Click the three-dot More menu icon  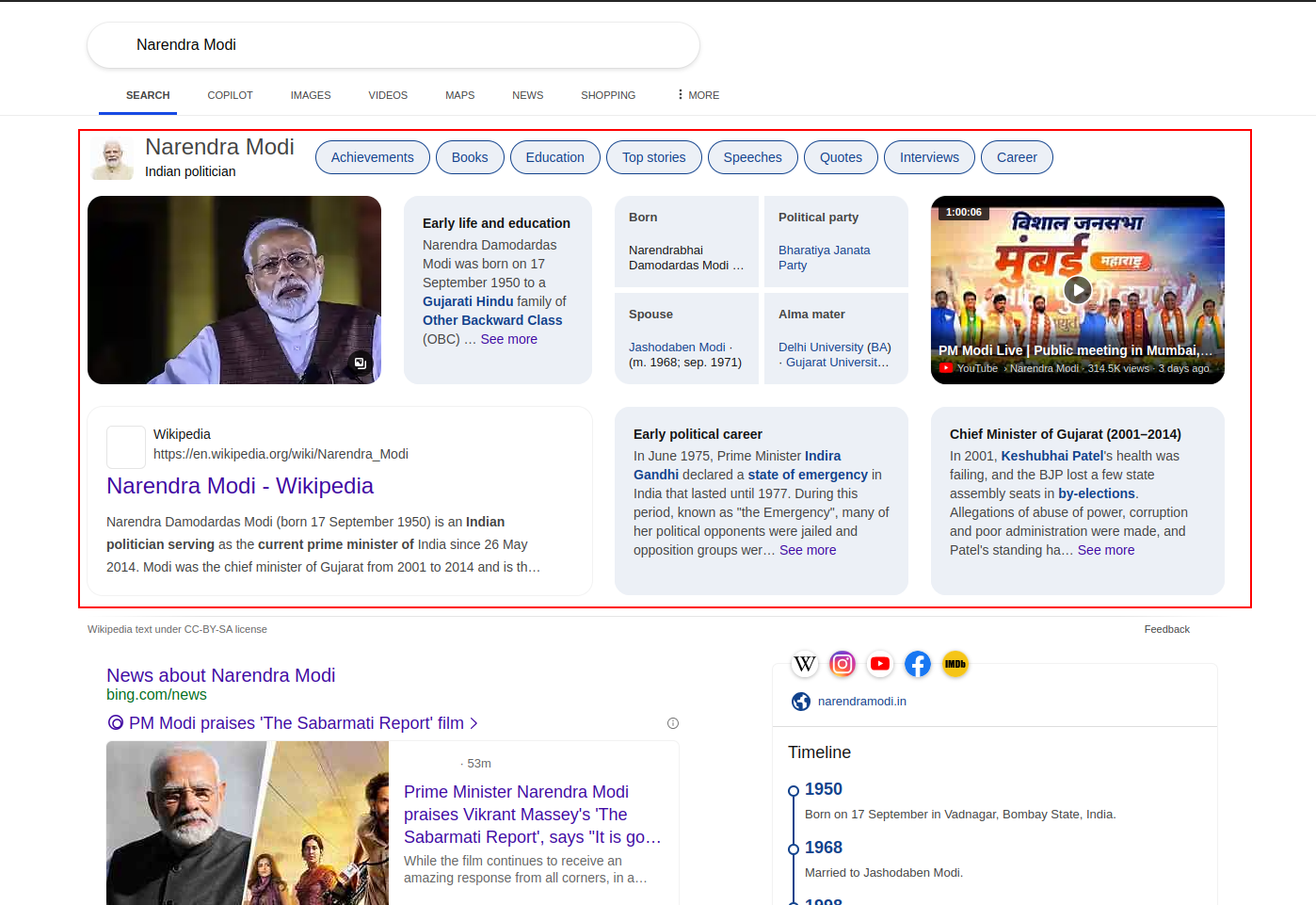680,94
